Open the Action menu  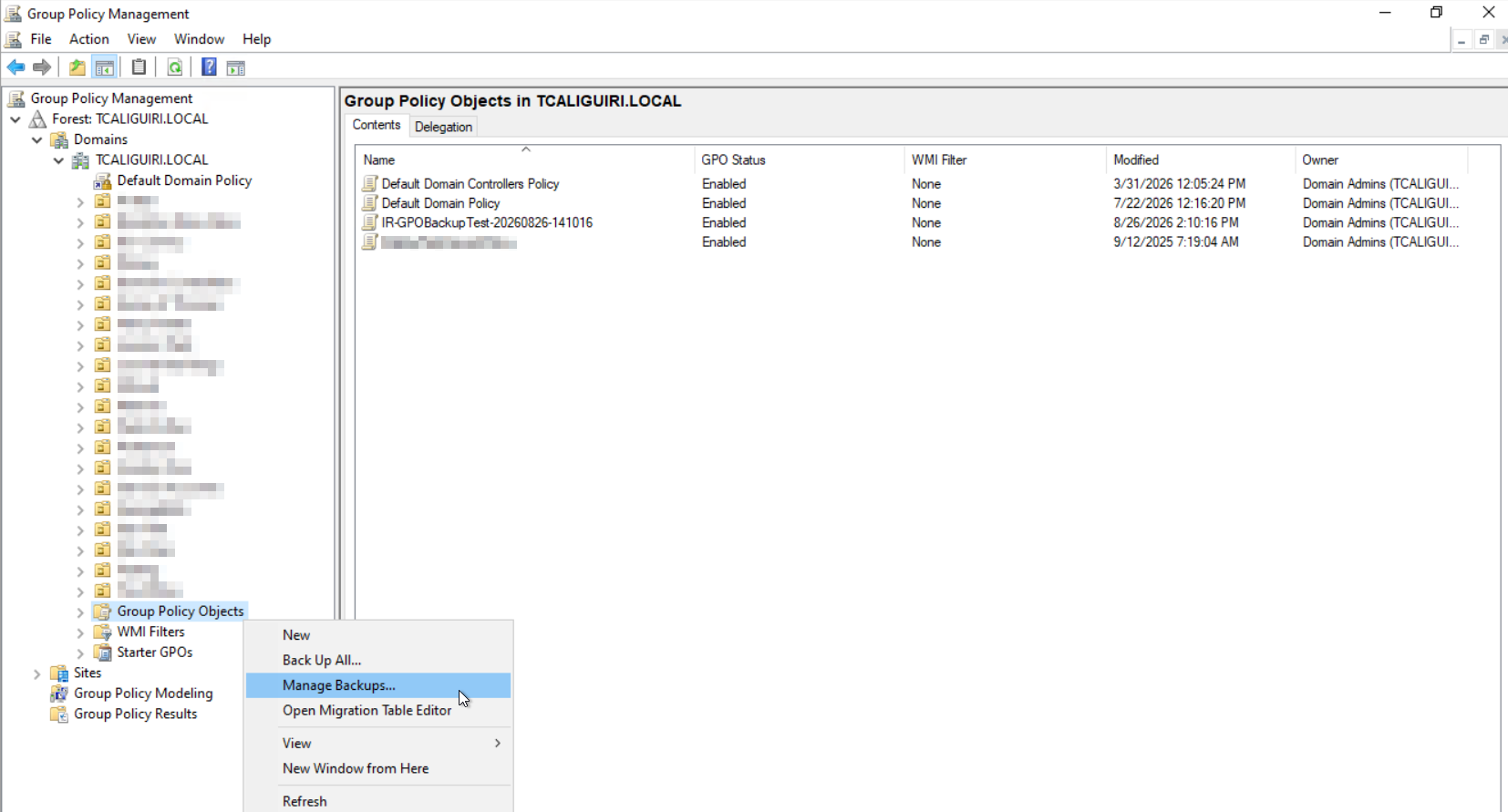(89, 39)
